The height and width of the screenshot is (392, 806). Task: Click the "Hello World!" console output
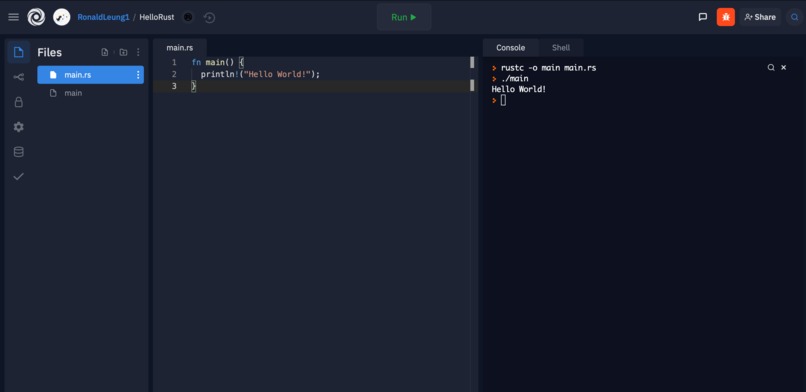519,89
